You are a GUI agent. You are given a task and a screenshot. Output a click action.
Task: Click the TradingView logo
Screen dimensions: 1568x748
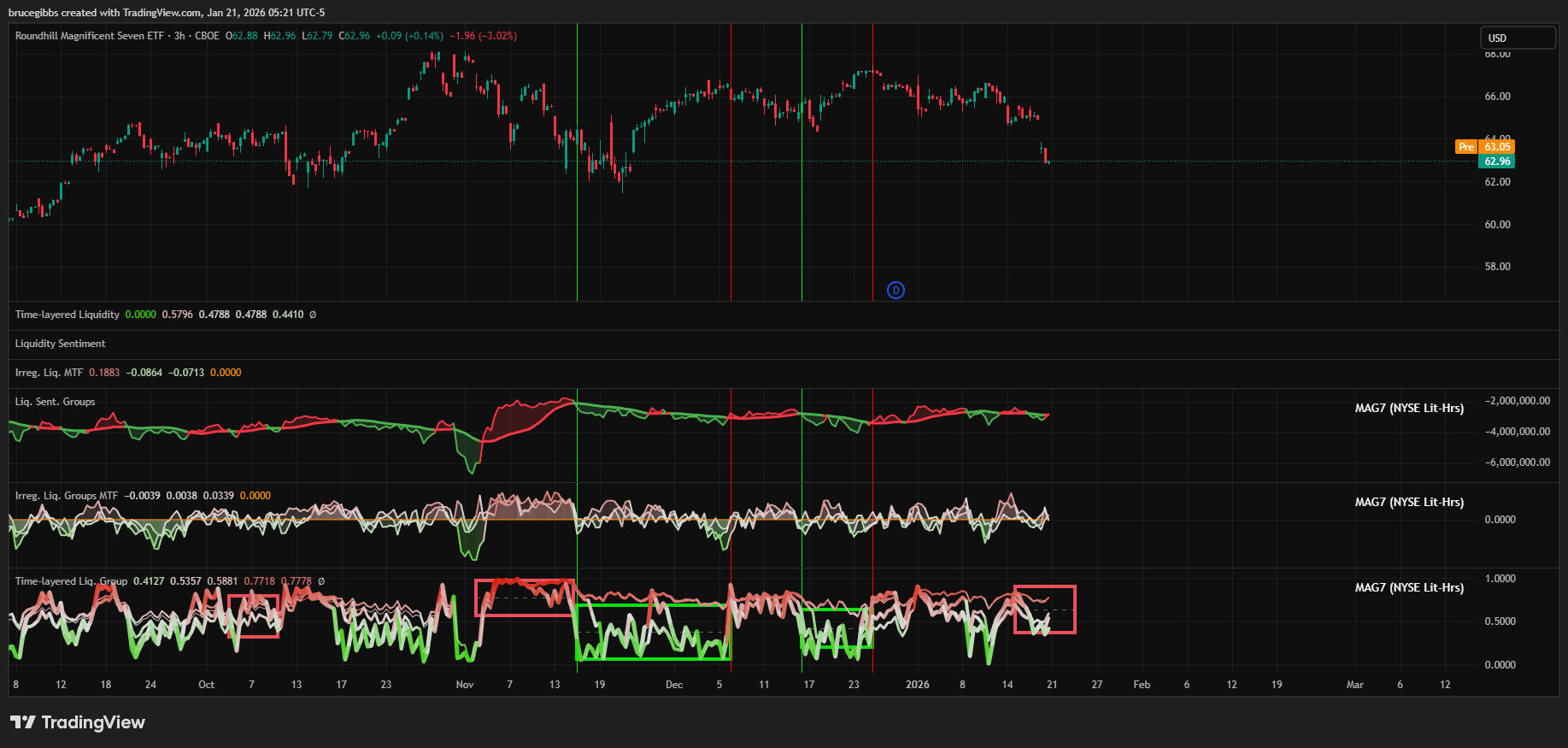[x=78, y=722]
